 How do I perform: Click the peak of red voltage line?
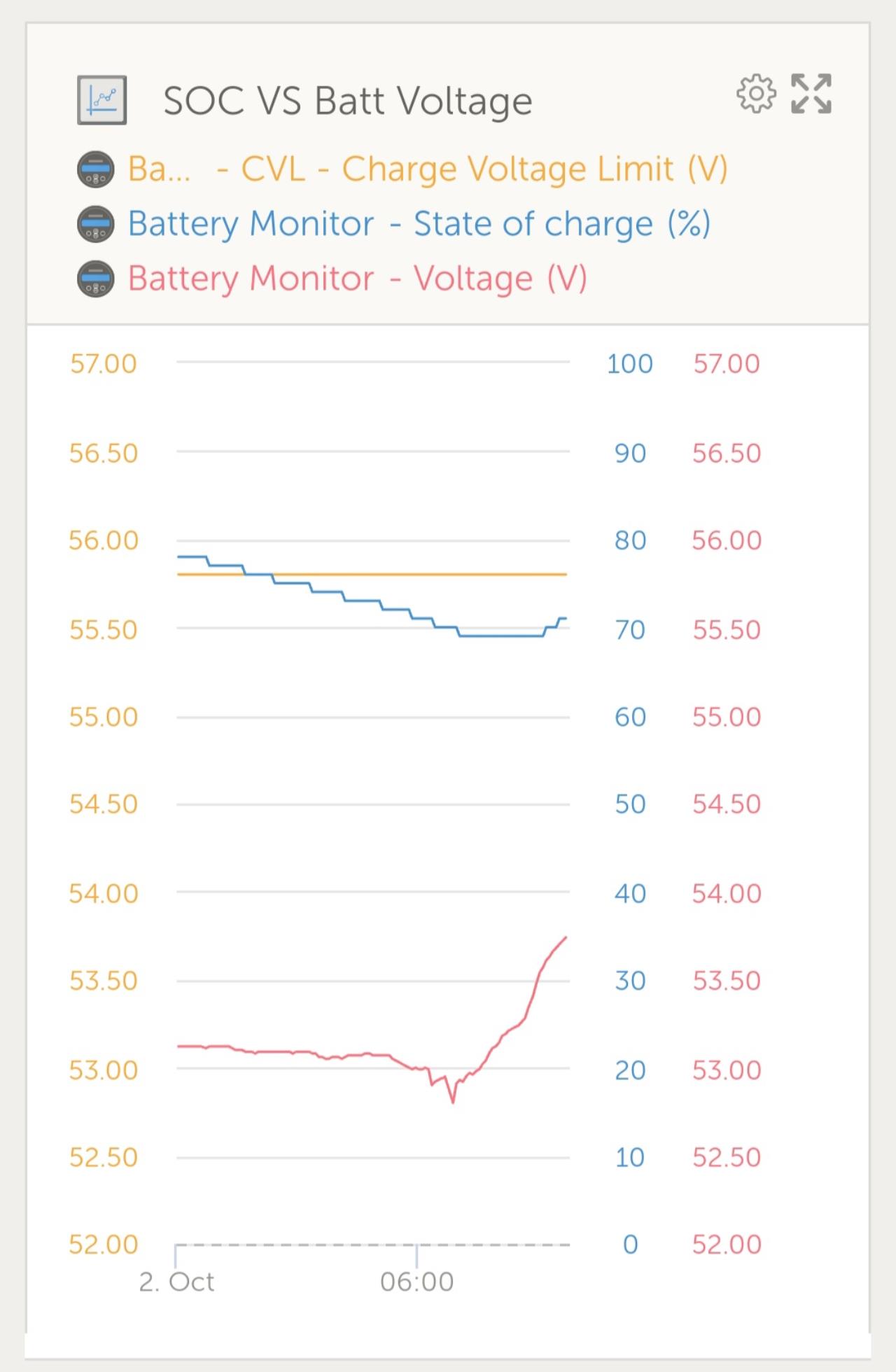566,937
